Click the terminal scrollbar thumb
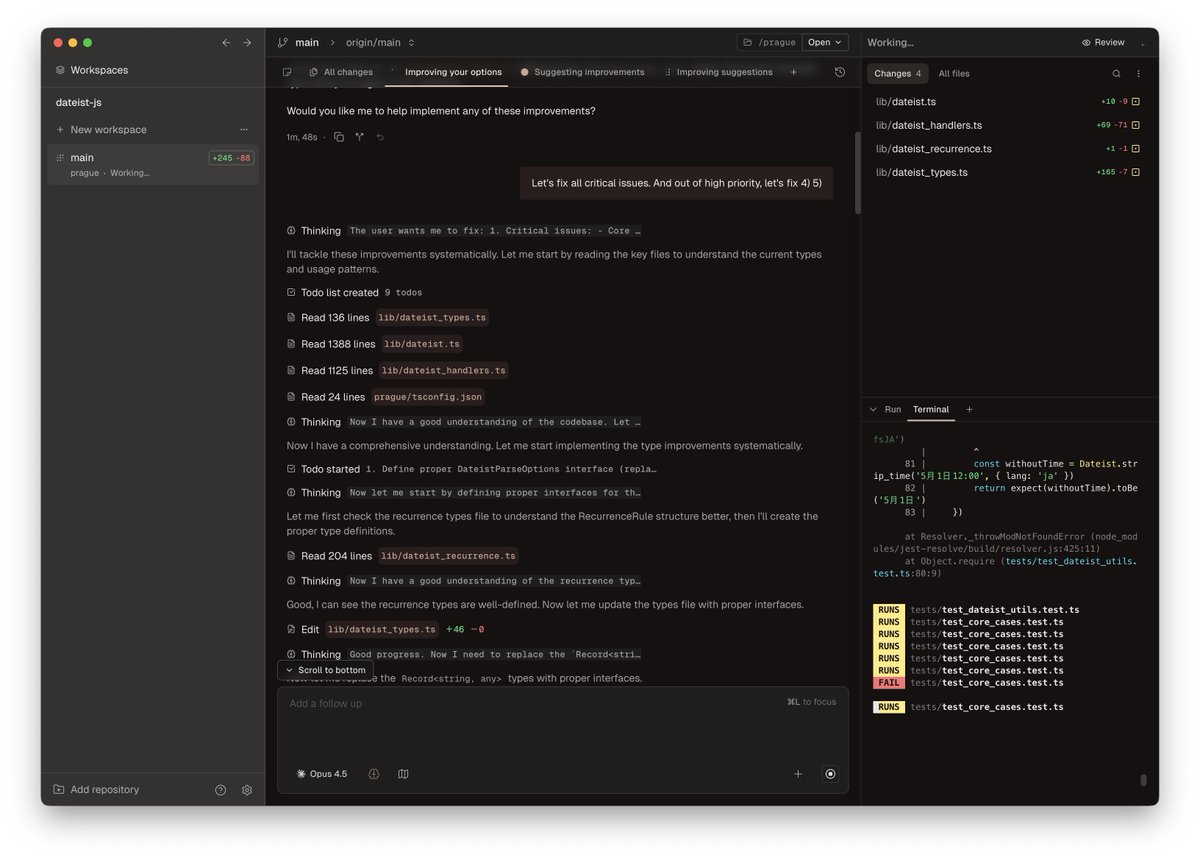Screen dimensions: 1200x860 (1143, 780)
